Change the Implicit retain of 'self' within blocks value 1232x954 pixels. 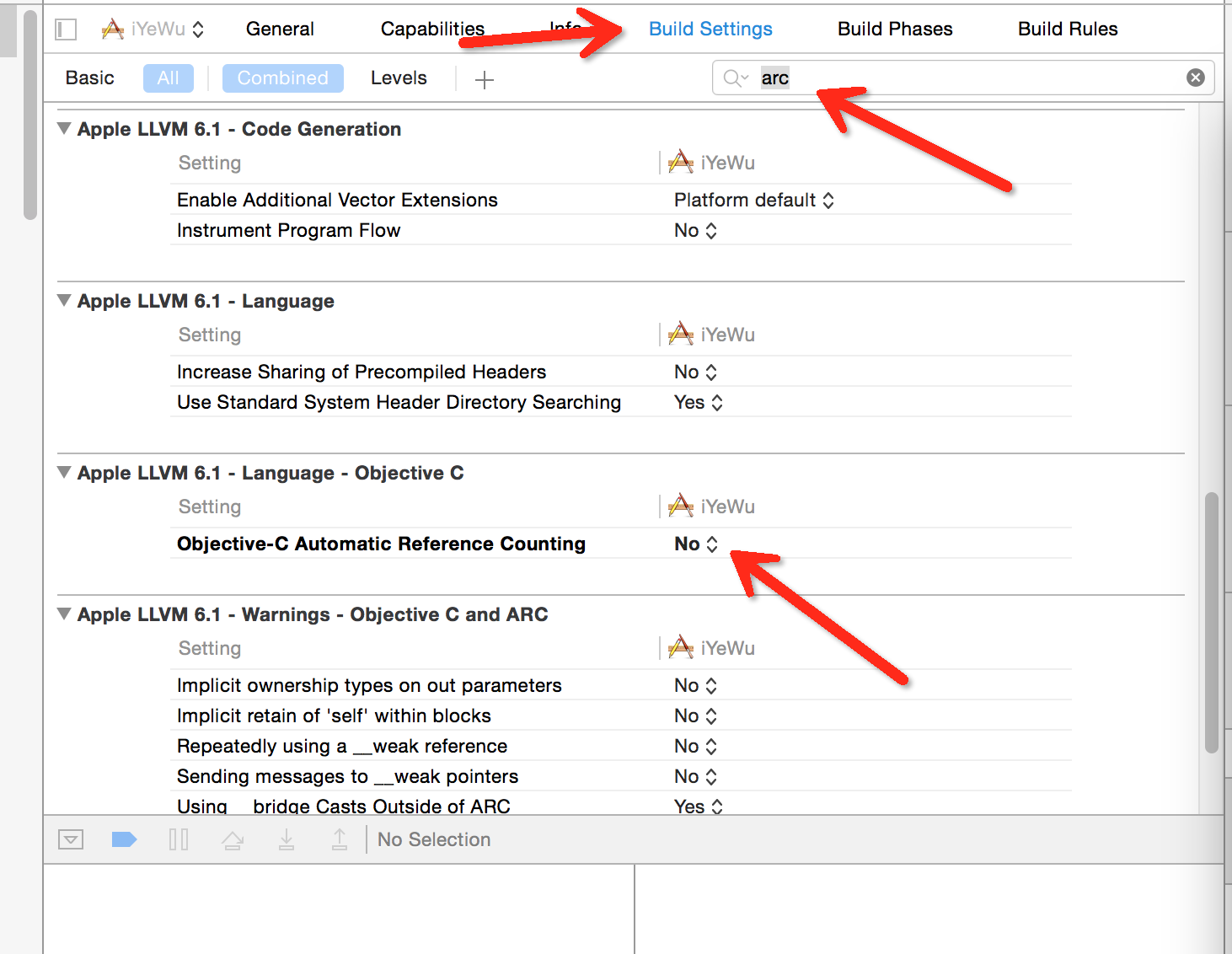click(696, 716)
